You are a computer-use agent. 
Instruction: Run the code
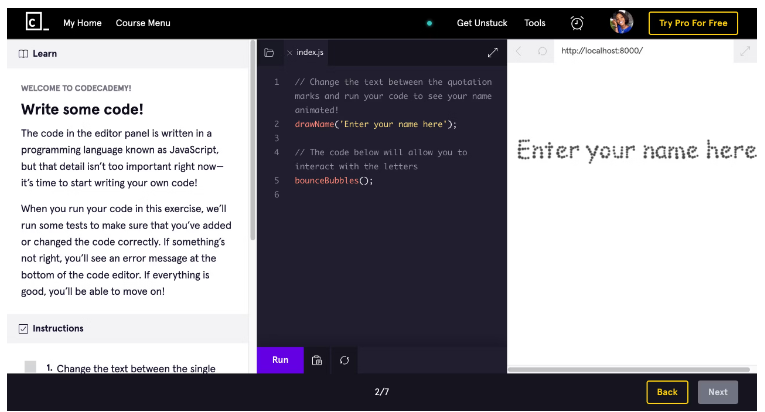280,360
